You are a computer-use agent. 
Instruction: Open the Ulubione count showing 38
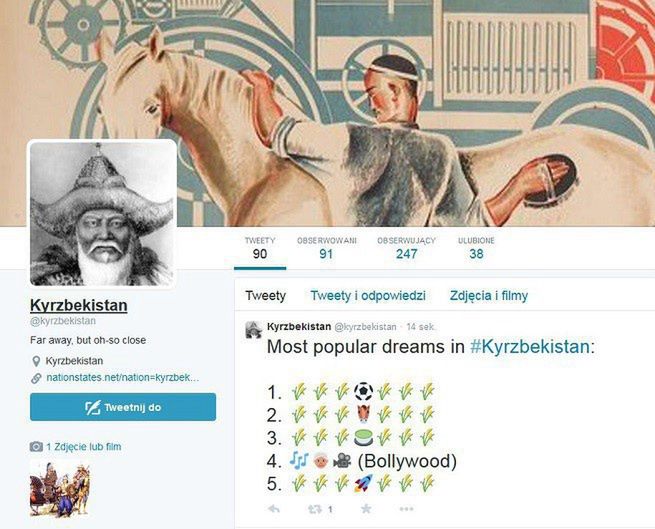pos(476,248)
